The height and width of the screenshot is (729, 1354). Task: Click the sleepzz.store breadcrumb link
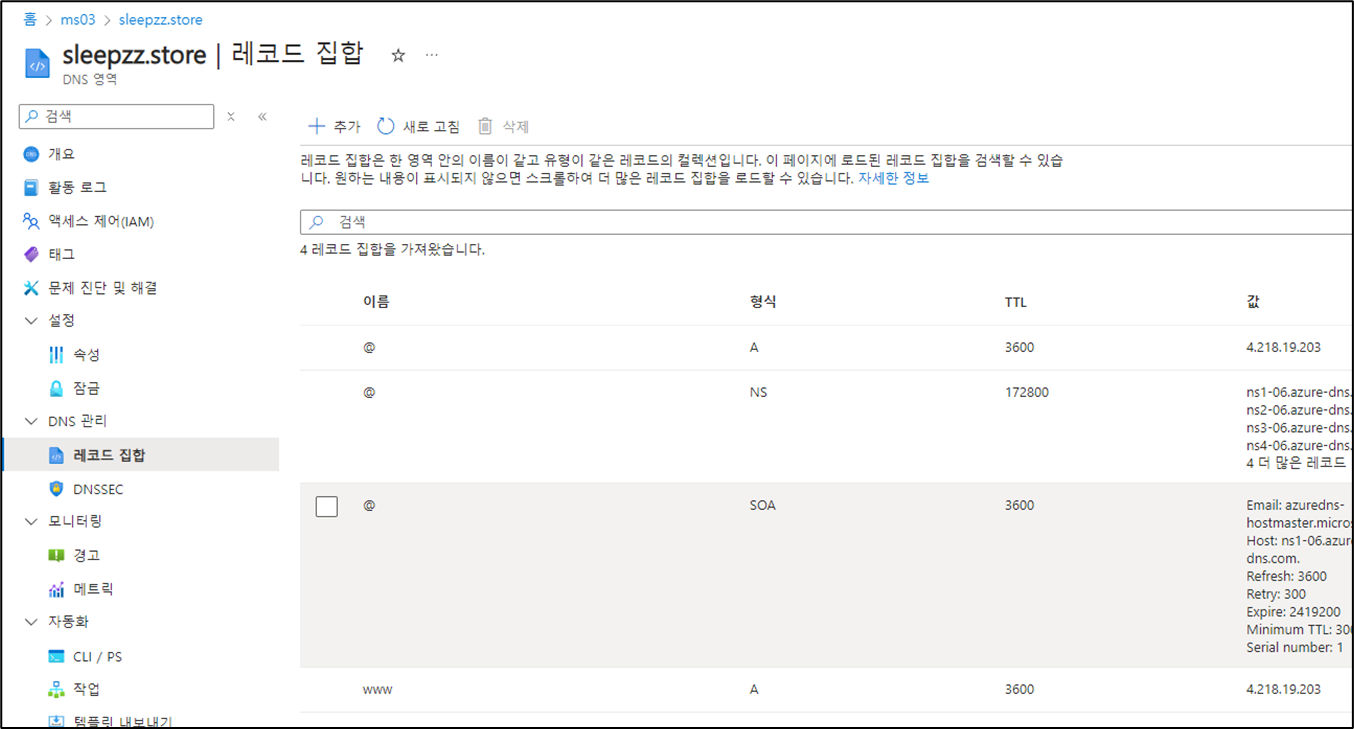[160, 20]
